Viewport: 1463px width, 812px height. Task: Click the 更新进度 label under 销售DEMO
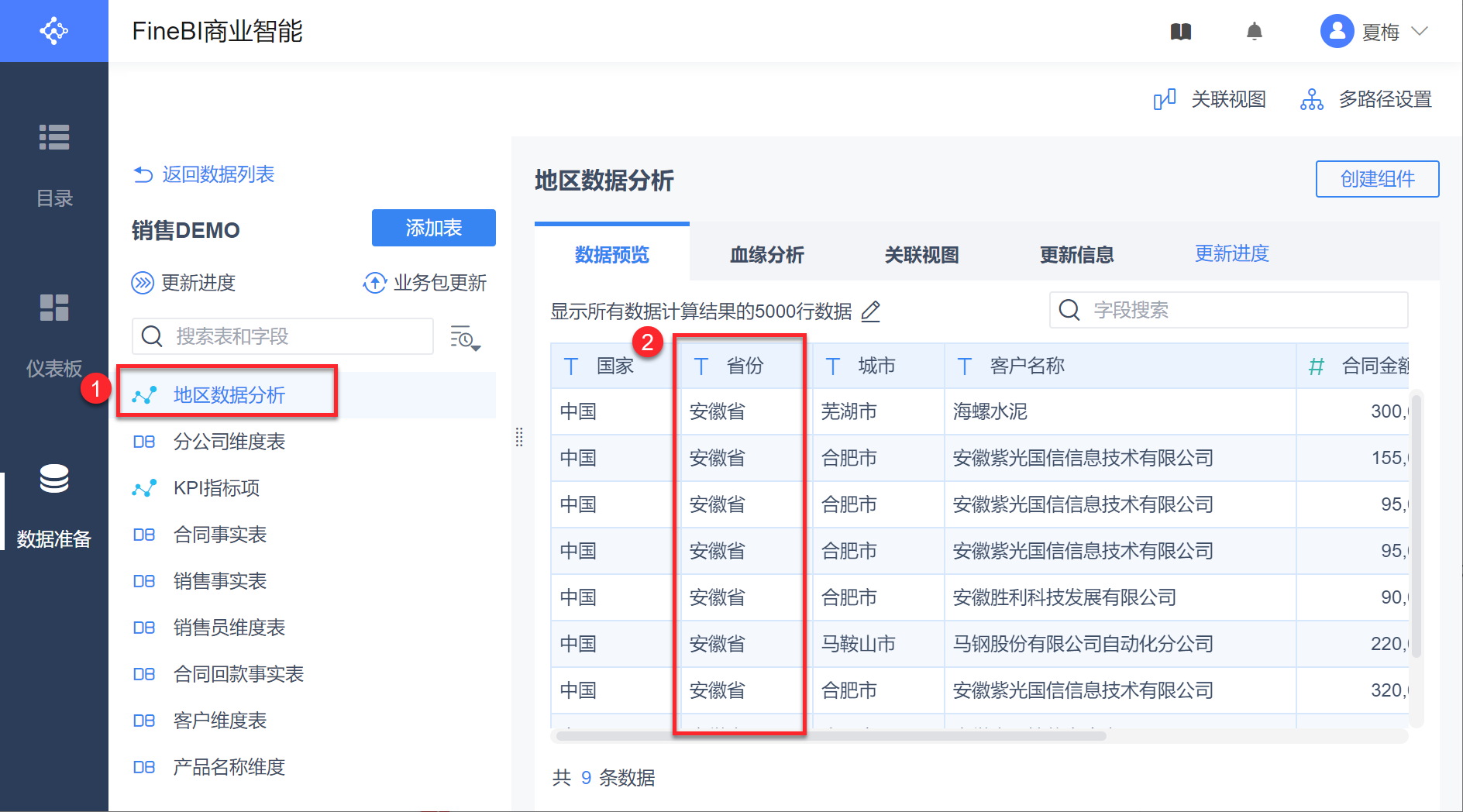coord(198,283)
